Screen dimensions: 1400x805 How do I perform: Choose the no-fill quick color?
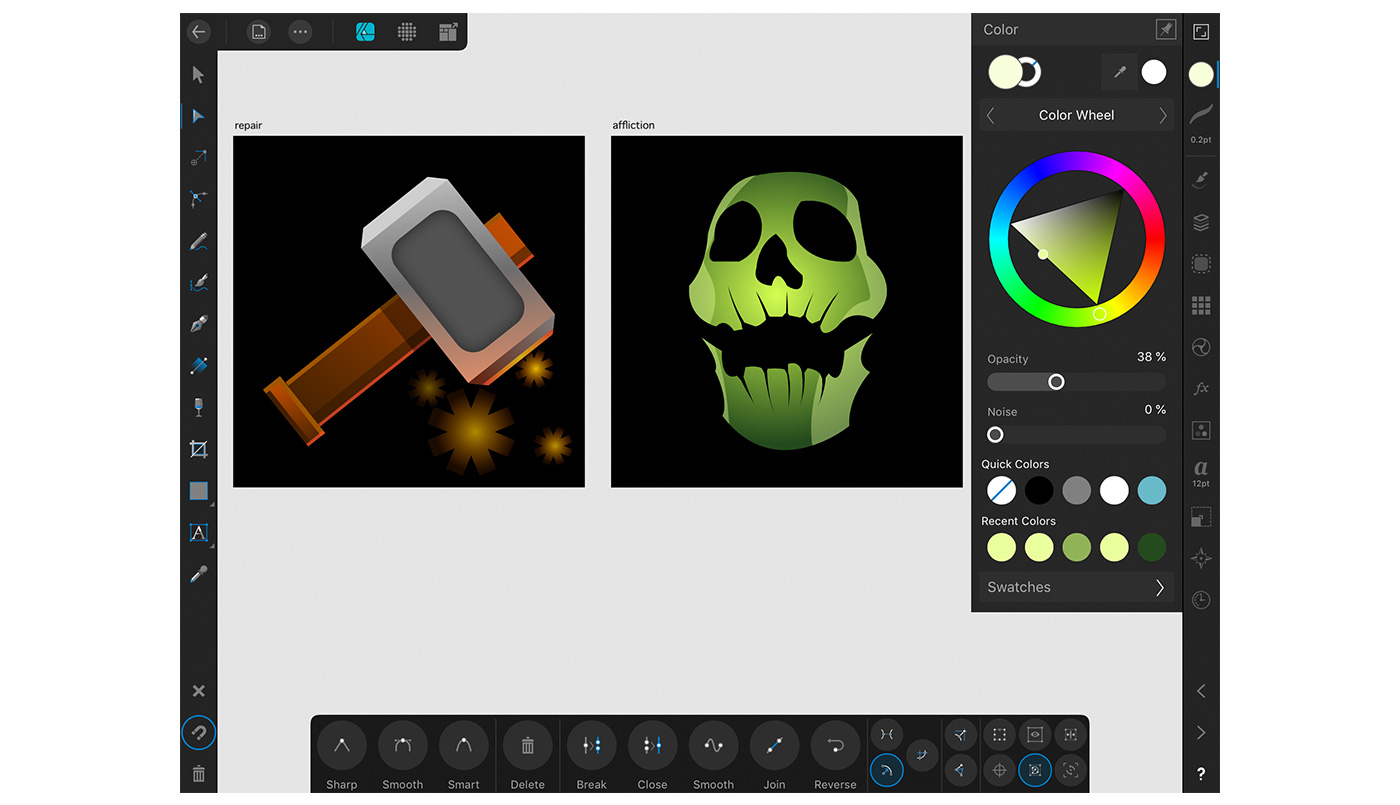pyautogui.click(x=1002, y=490)
